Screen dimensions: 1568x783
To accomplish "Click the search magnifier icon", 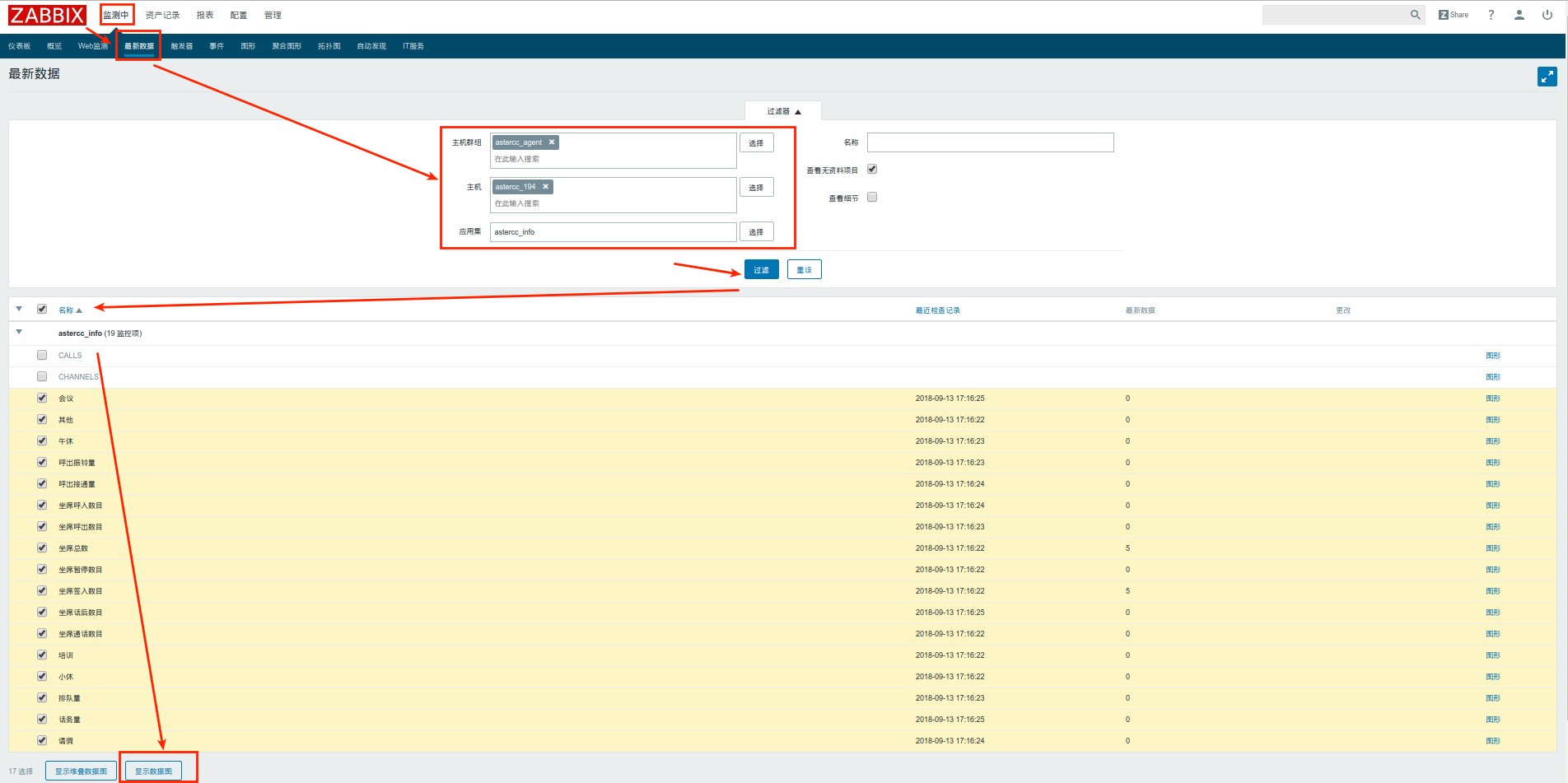I will click(x=1415, y=15).
